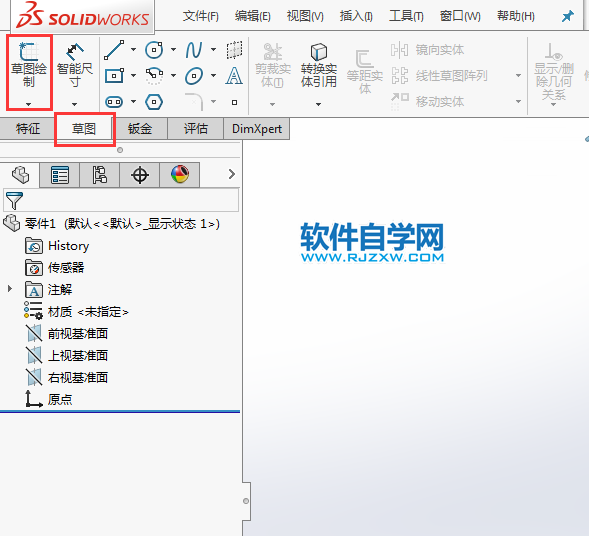589x536 pixels.
Task: Select the sketch Text (A) tool
Action: pyautogui.click(x=234, y=75)
